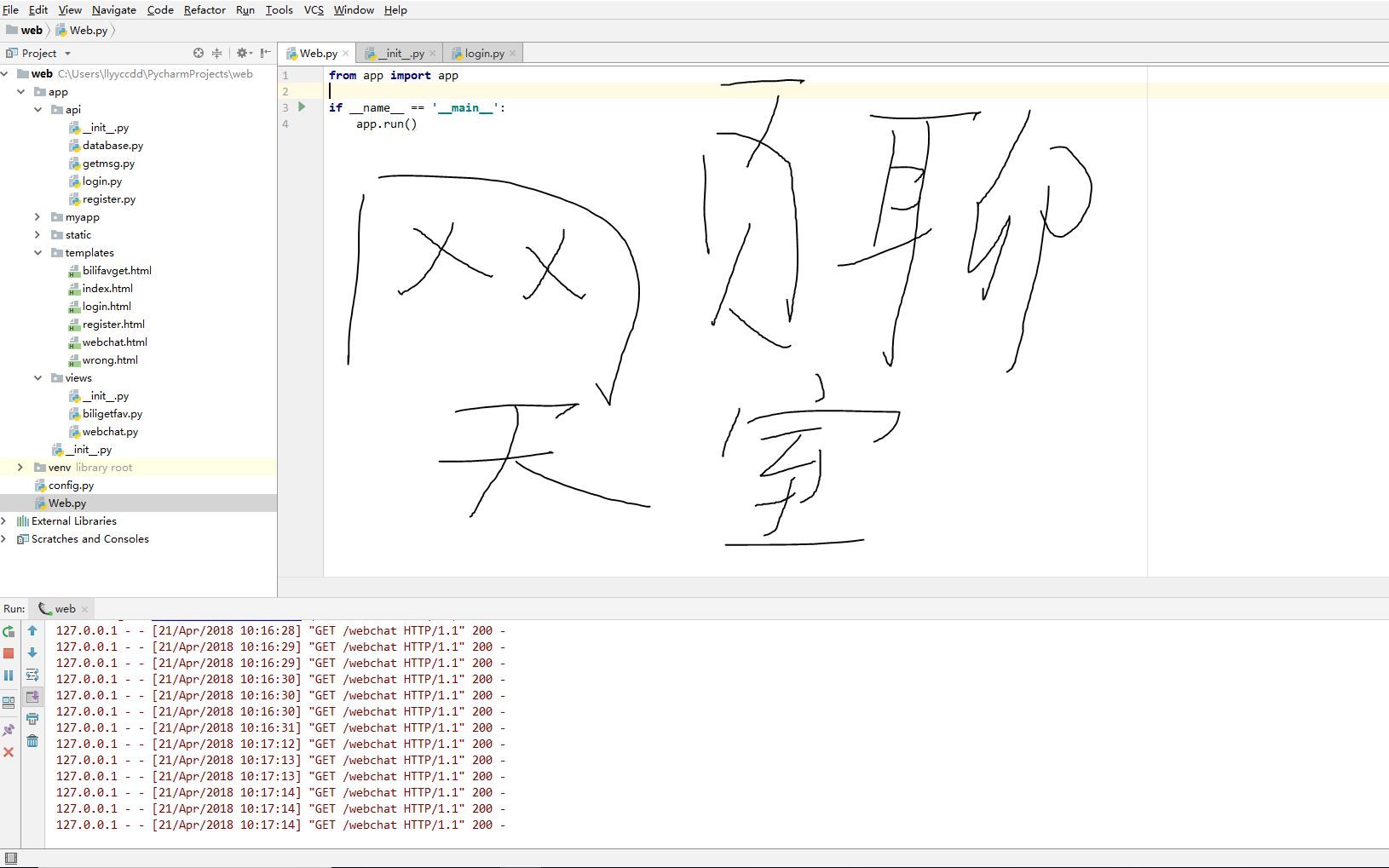This screenshot has height=868, width=1389.
Task: Close the web run tab
Action: coord(84,609)
